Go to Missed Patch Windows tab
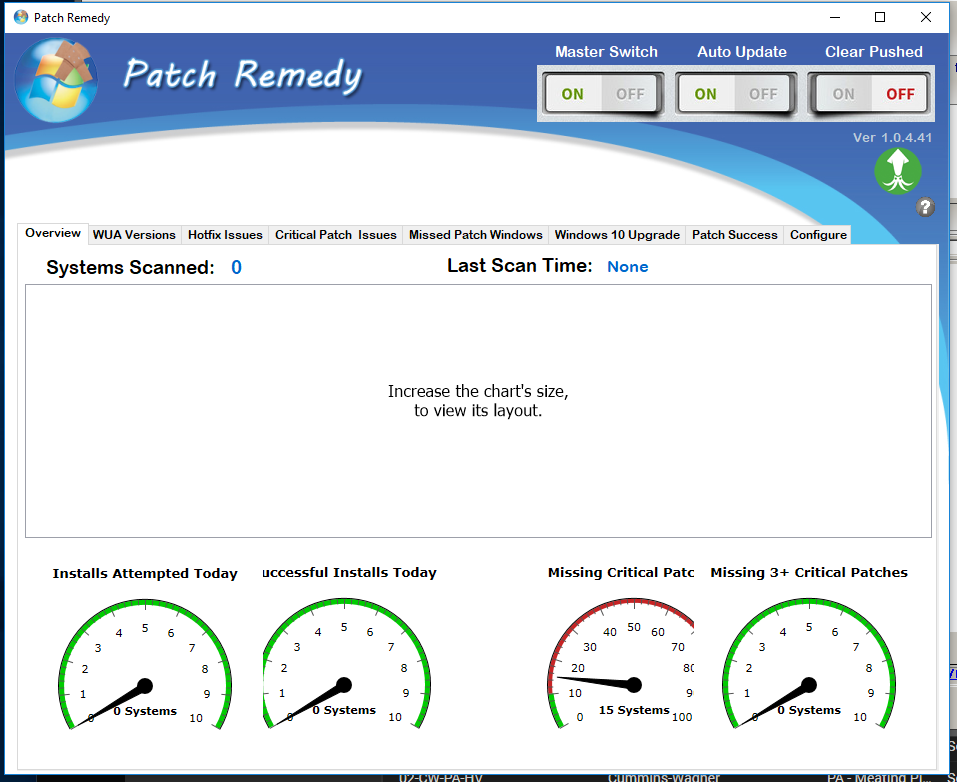The width and height of the screenshot is (957, 782). tap(476, 235)
